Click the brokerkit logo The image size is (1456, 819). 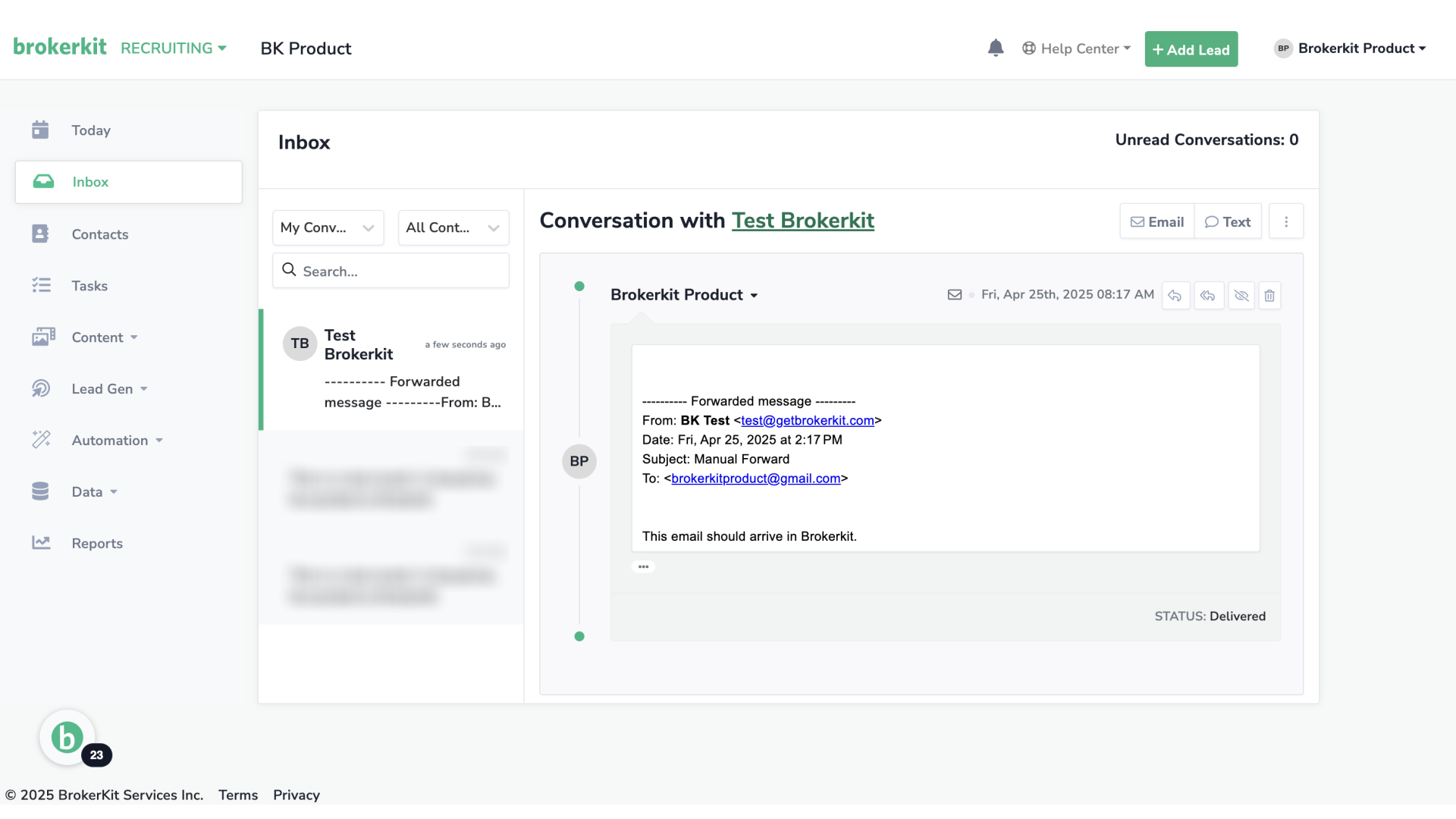[x=60, y=47]
